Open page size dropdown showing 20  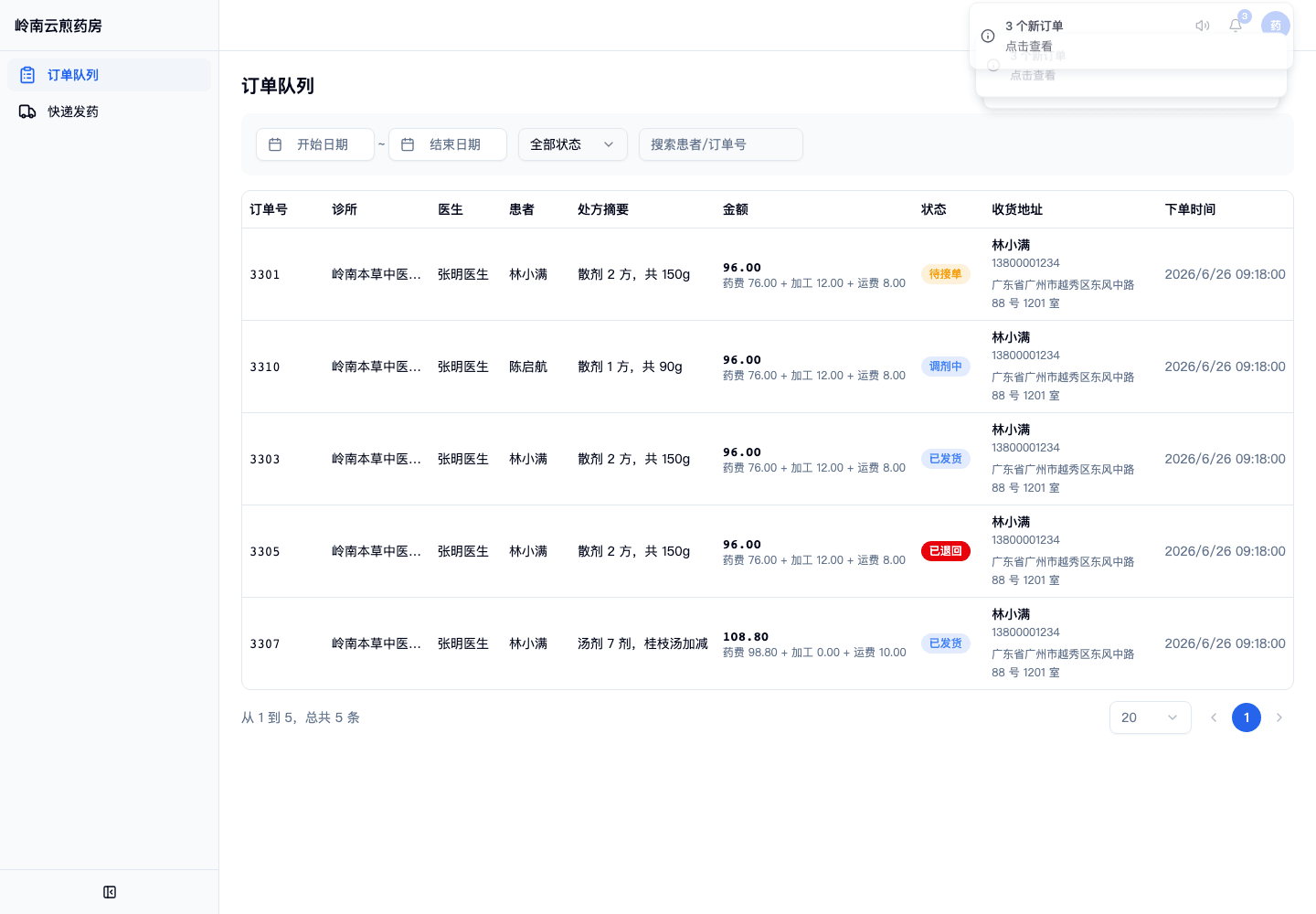coord(1151,717)
